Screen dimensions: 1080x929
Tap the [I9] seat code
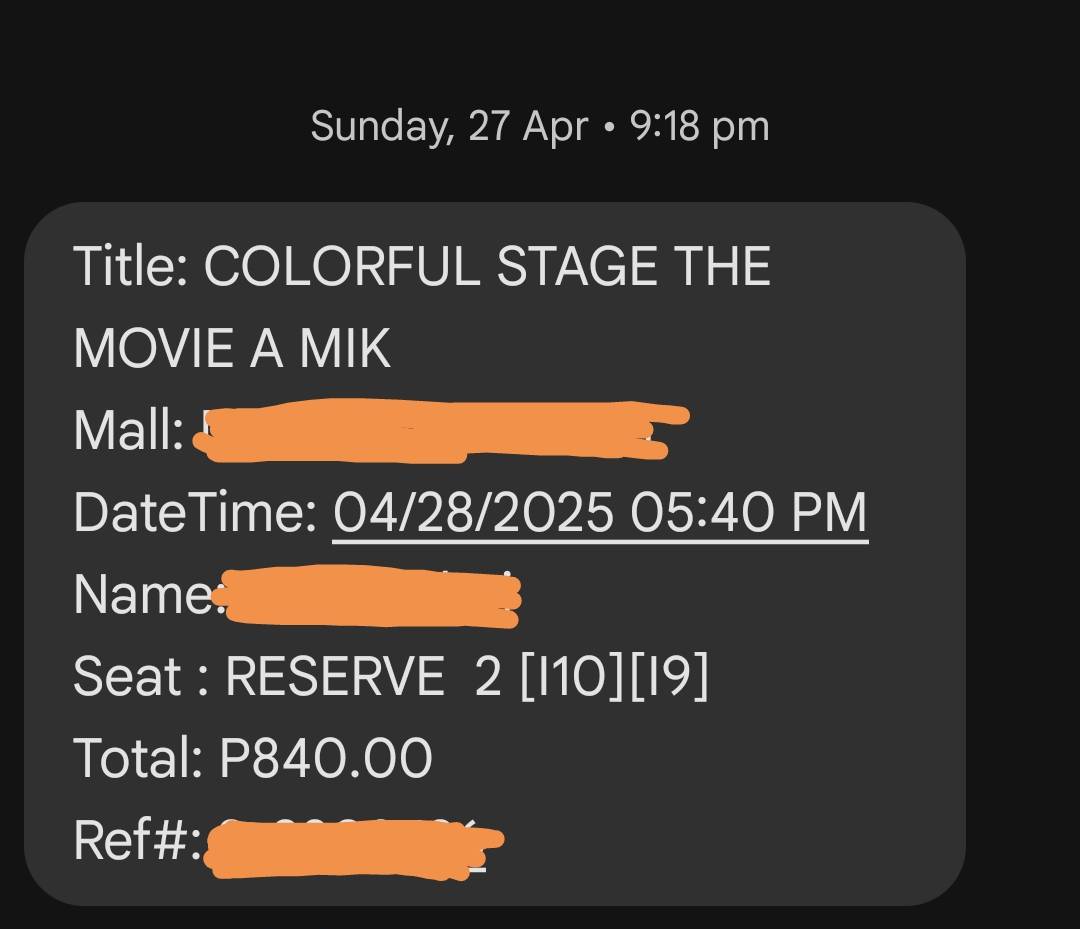point(668,677)
